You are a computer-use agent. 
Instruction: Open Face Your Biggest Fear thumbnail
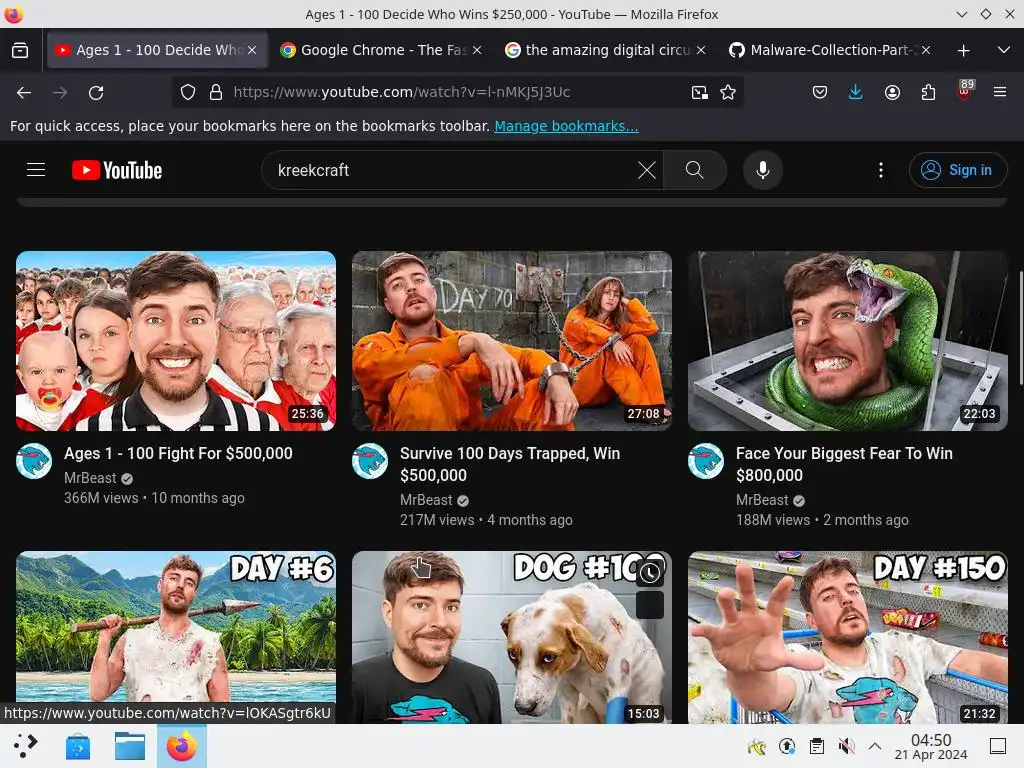tap(848, 341)
